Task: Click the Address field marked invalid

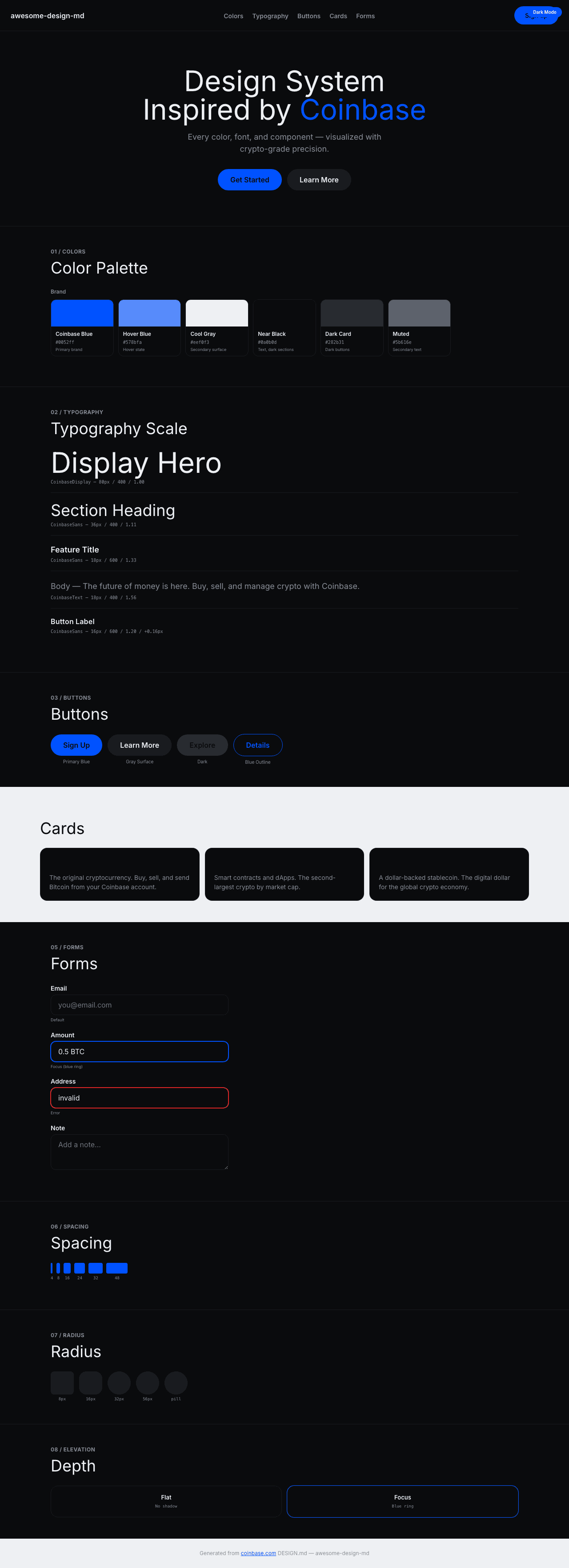Action: (139, 1097)
